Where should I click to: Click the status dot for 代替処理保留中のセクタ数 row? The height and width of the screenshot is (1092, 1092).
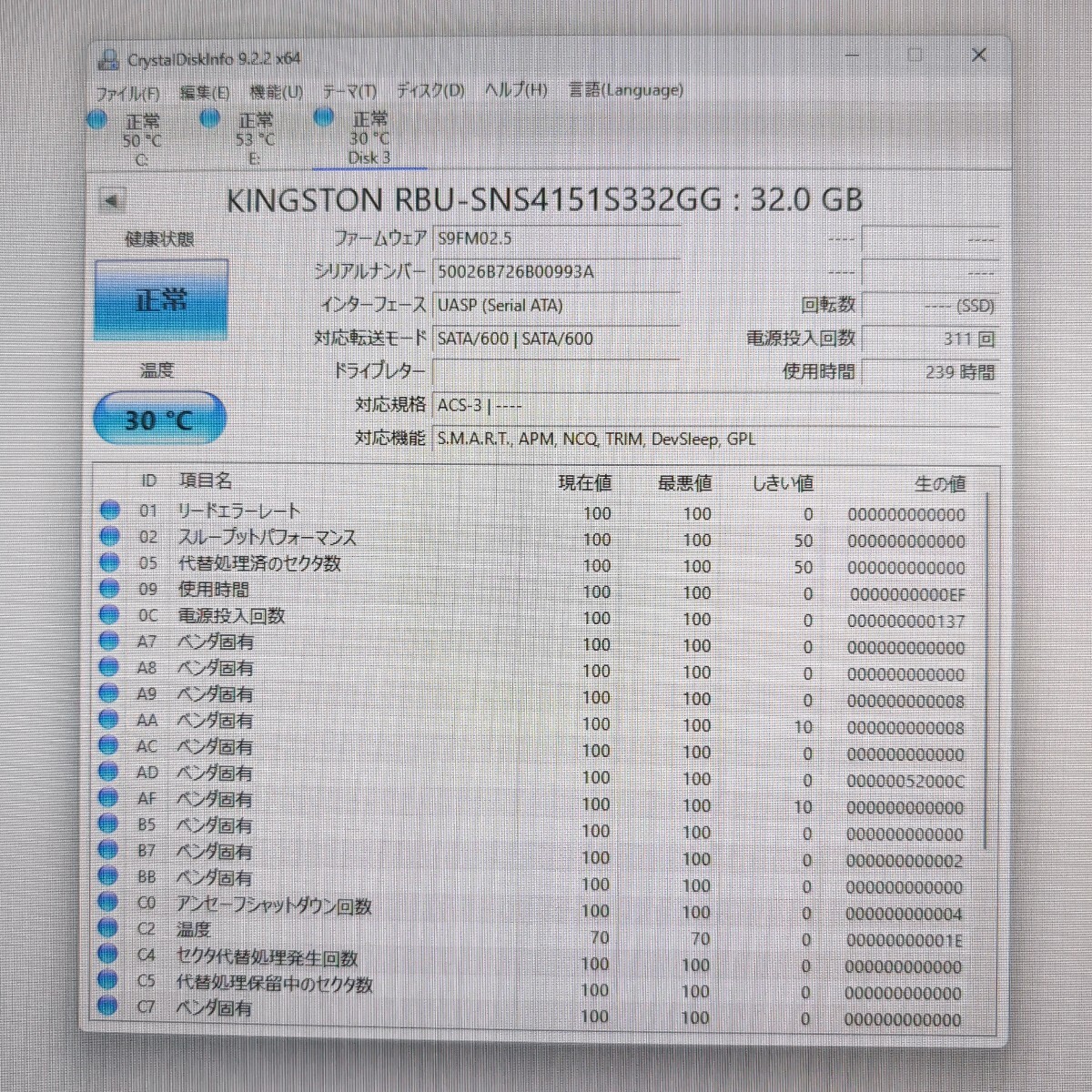click(x=108, y=980)
